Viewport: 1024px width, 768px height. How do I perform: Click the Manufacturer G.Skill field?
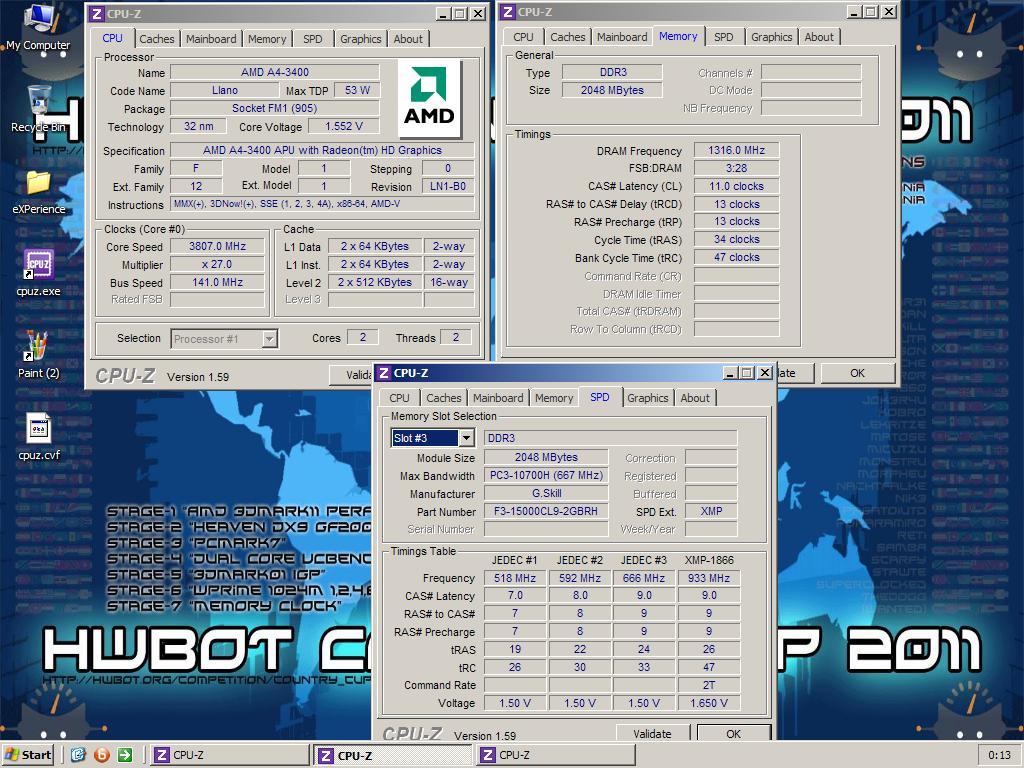[x=546, y=494]
